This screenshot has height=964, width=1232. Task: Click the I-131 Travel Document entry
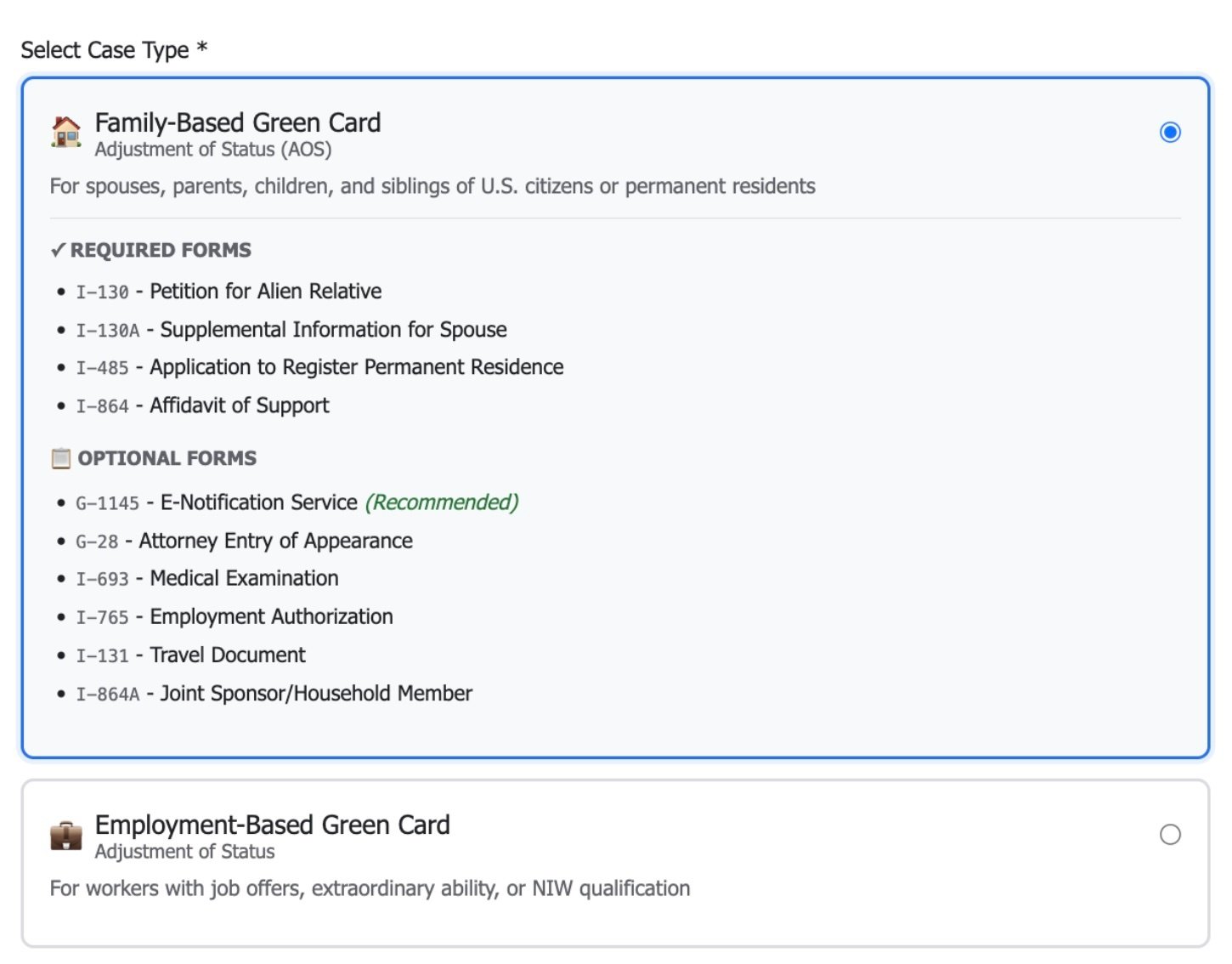191,655
